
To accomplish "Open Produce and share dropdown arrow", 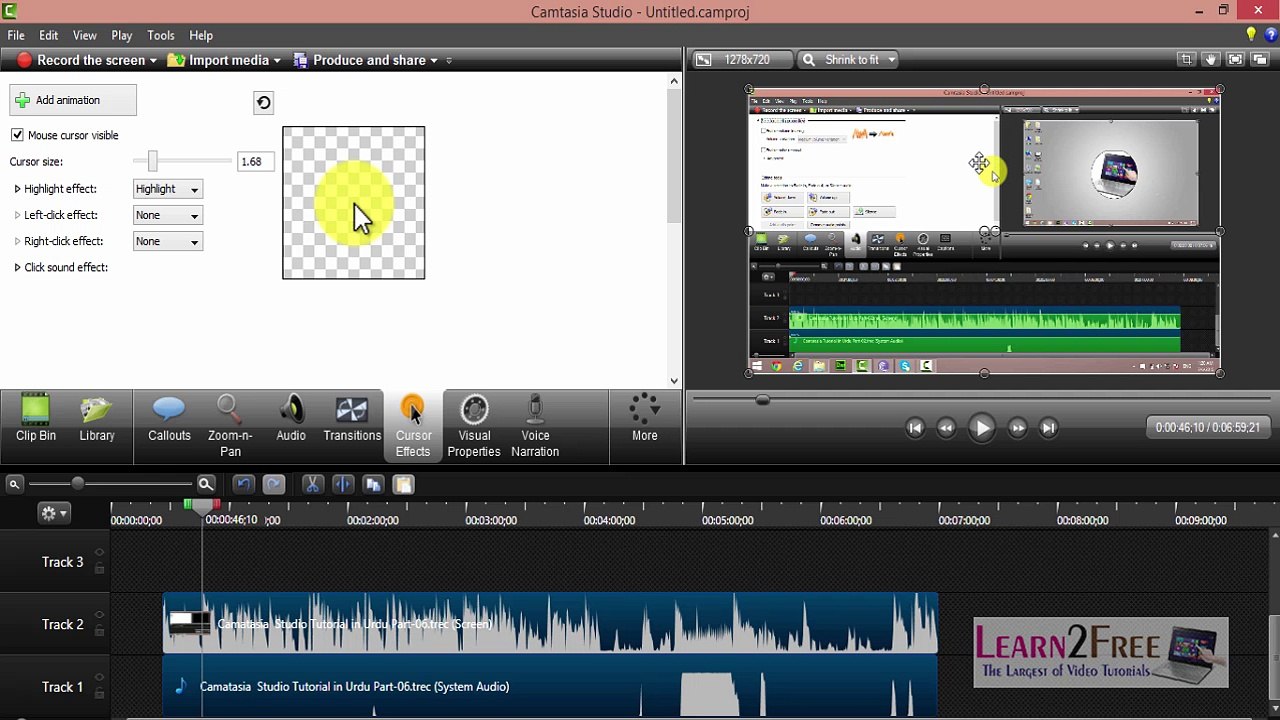I will pyautogui.click(x=433, y=61).
